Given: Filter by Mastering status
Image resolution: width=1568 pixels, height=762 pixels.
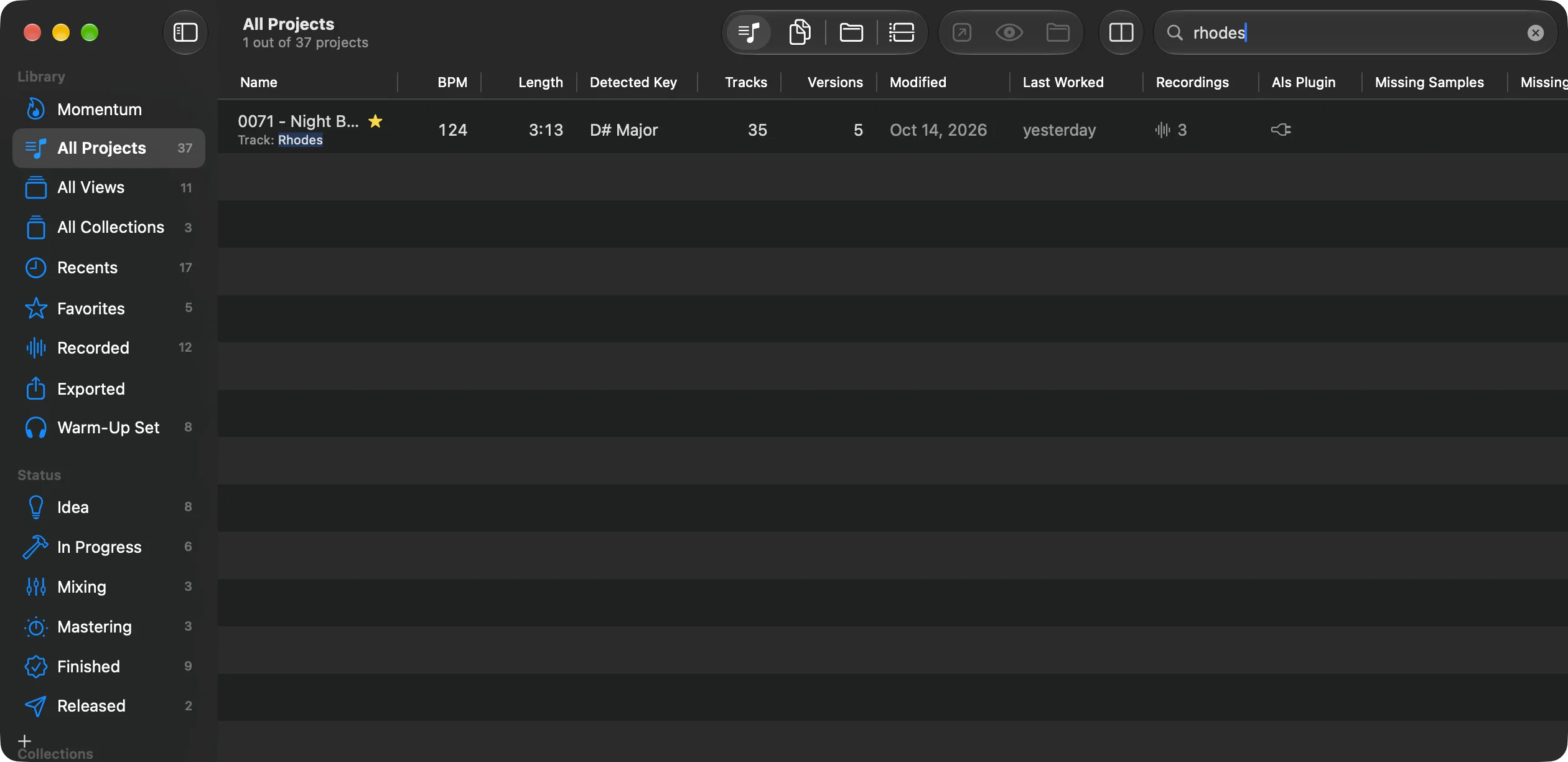Looking at the screenshot, I should (109, 626).
